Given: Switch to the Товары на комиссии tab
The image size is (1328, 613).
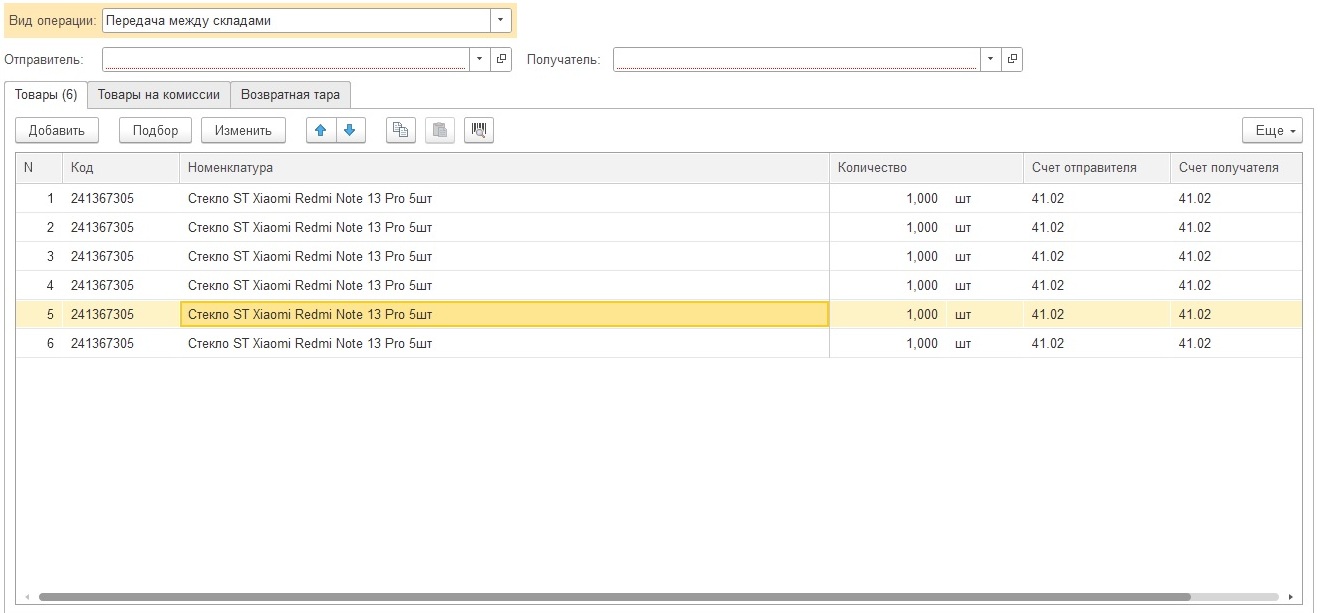Looking at the screenshot, I should coord(159,95).
